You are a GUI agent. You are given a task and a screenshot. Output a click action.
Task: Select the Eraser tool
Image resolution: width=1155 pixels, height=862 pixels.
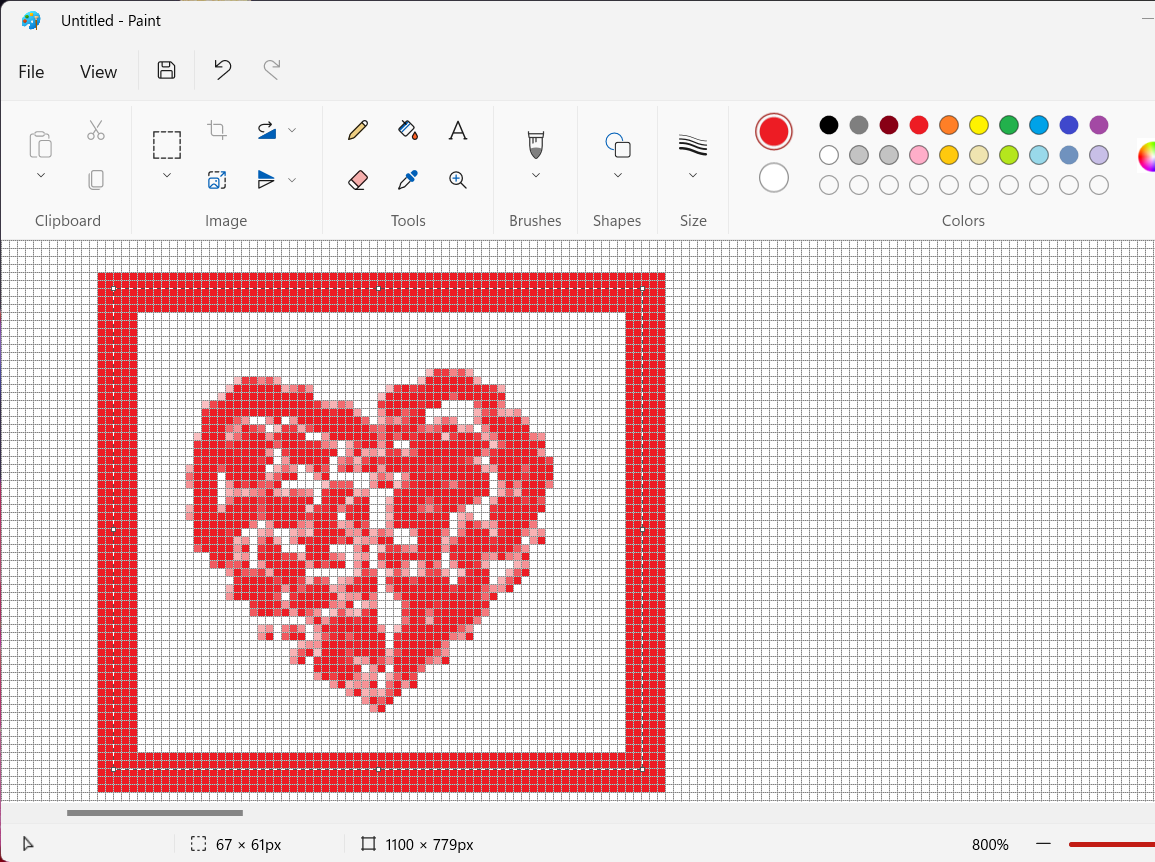[x=357, y=180]
